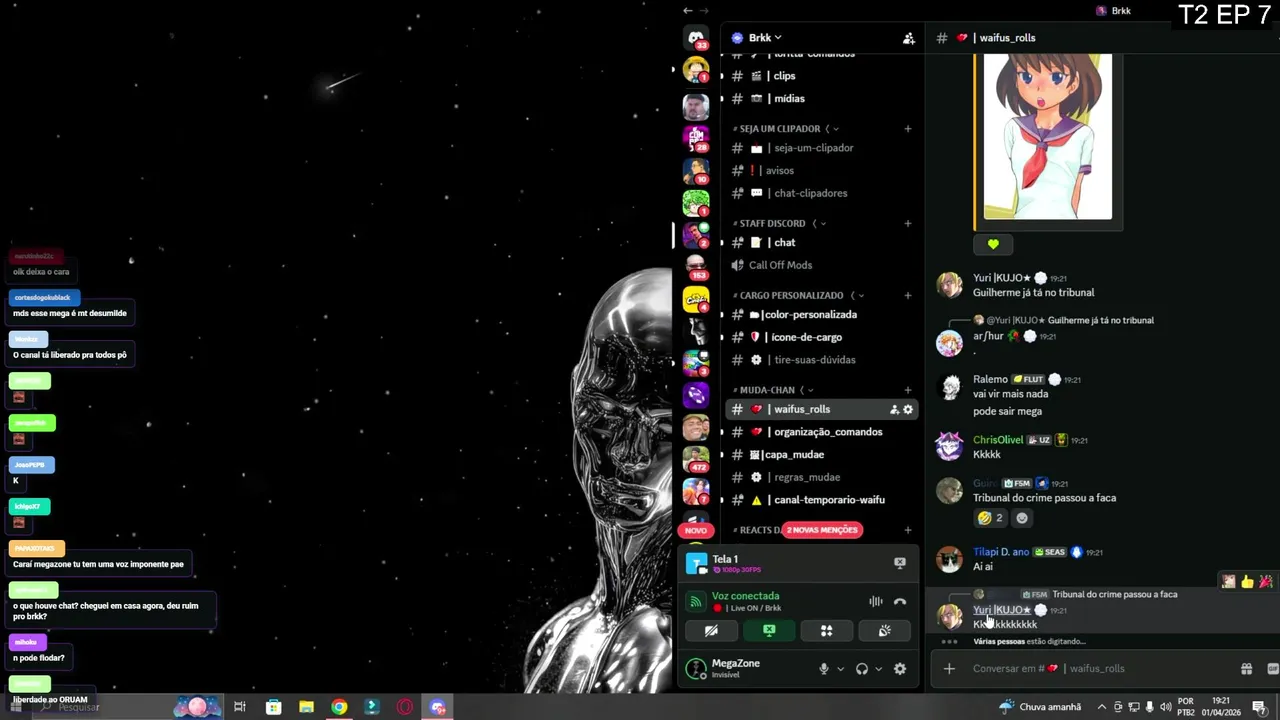The width and height of the screenshot is (1280, 720).
Task: Add channel to CARGO PERSONALIZADO category
Action: pos(908,296)
